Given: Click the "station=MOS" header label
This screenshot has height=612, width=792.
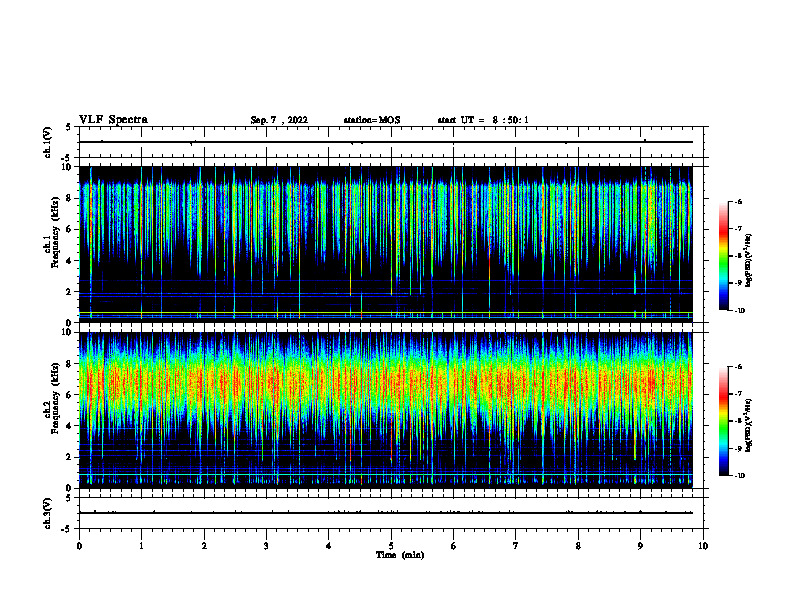Looking at the screenshot, I should click(372, 120).
